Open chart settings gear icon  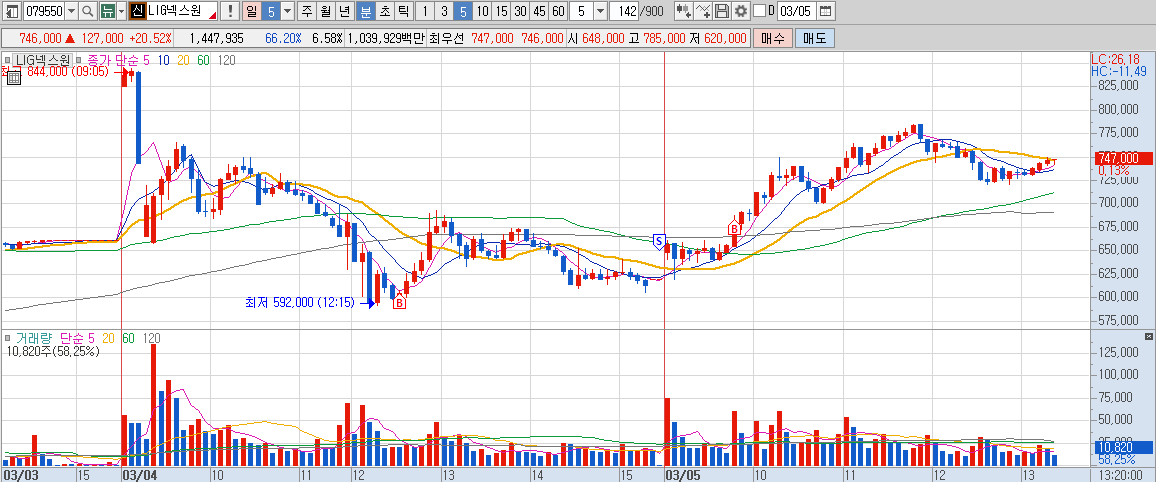tap(740, 11)
